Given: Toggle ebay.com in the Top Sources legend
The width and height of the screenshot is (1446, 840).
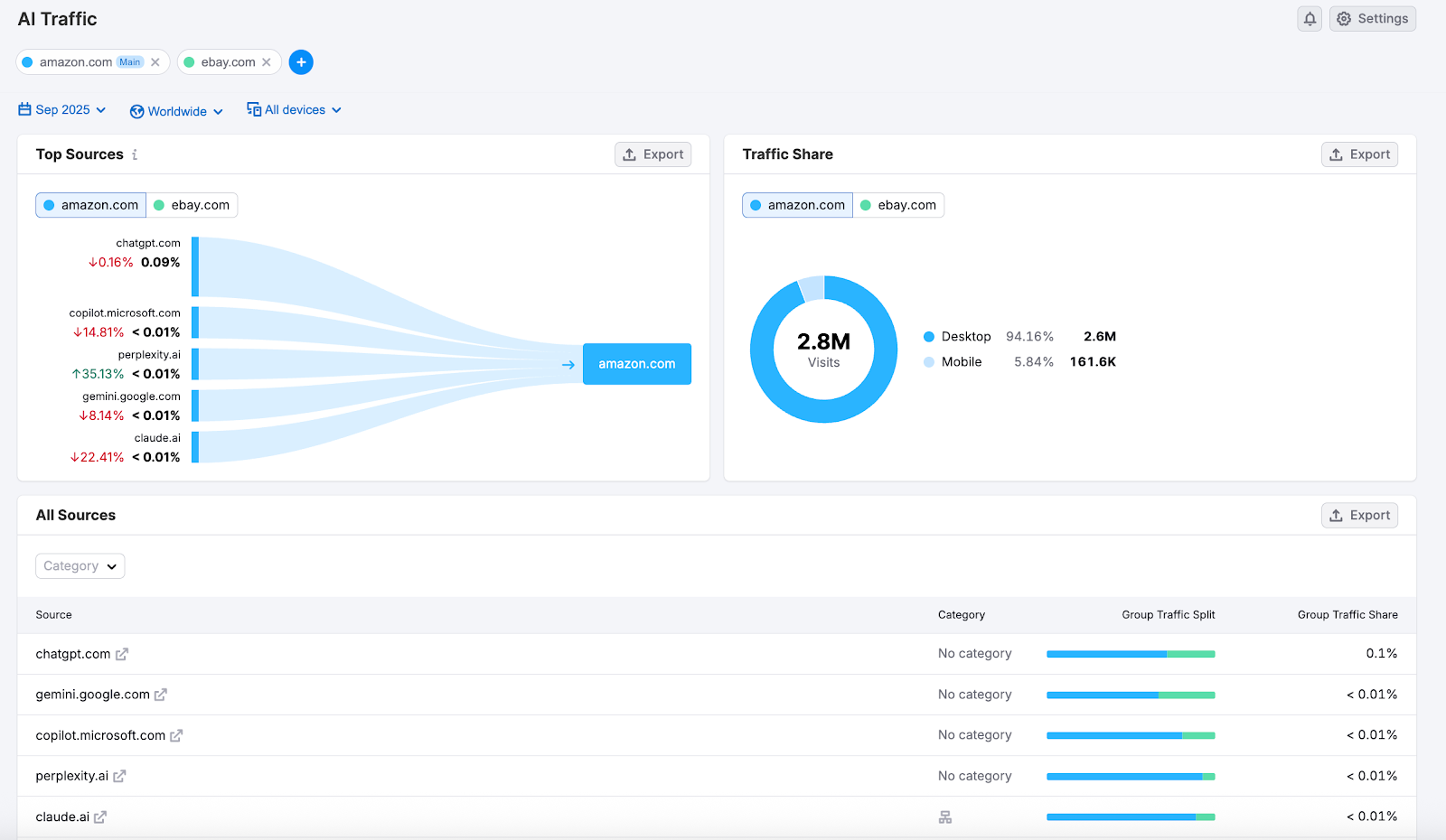Looking at the screenshot, I should tap(192, 205).
